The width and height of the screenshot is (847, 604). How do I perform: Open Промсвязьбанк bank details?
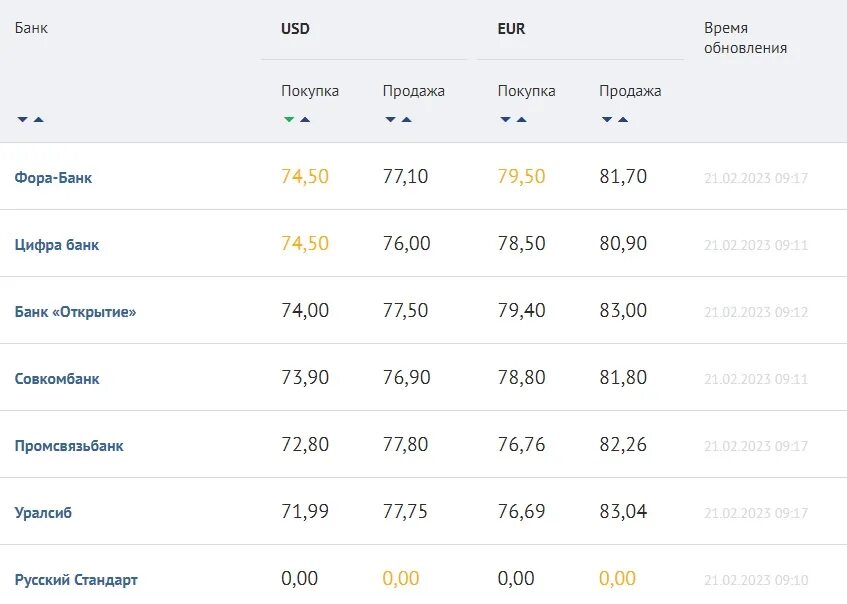(x=70, y=446)
